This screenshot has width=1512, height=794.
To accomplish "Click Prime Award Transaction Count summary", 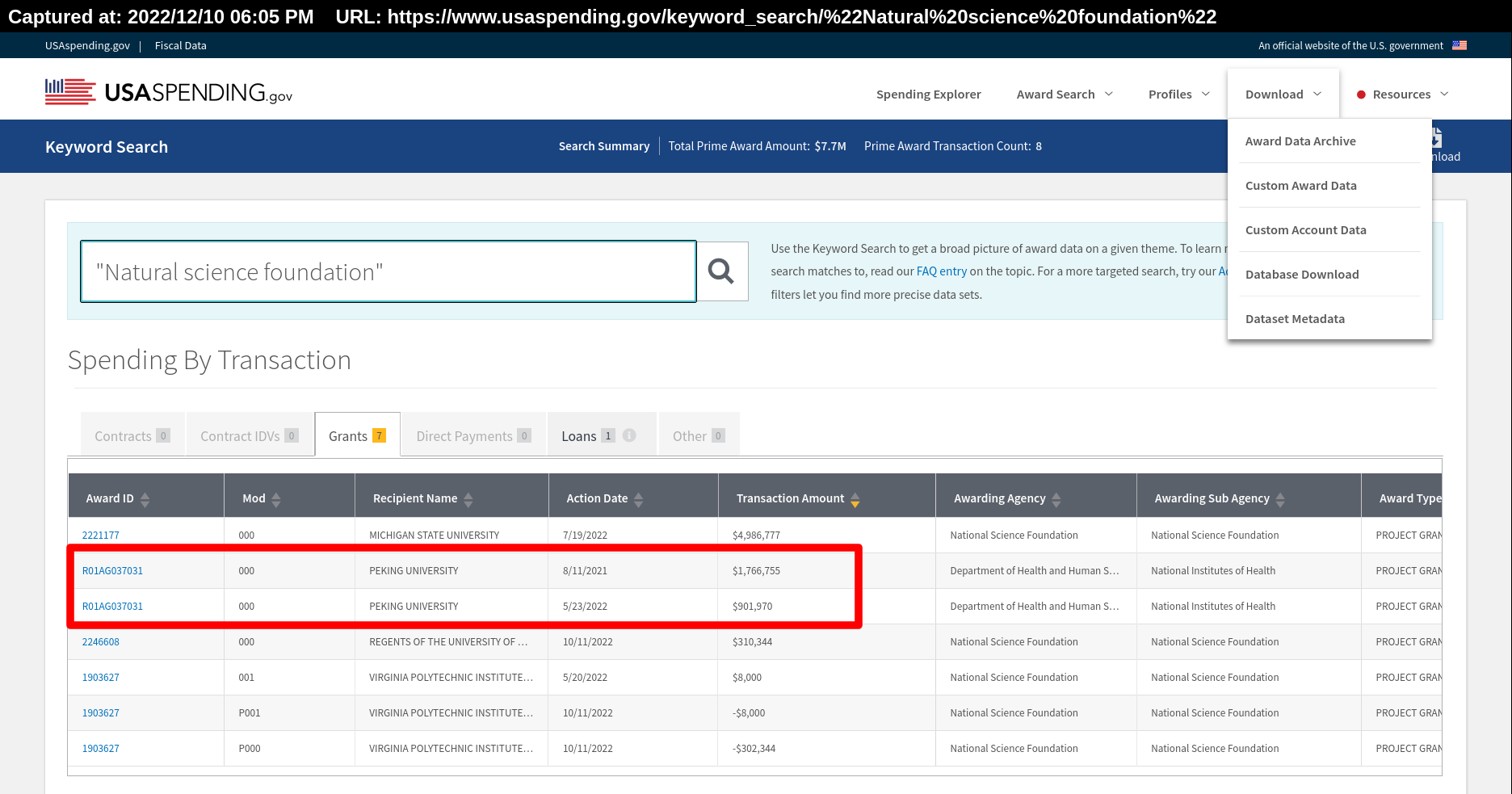I will [x=953, y=146].
